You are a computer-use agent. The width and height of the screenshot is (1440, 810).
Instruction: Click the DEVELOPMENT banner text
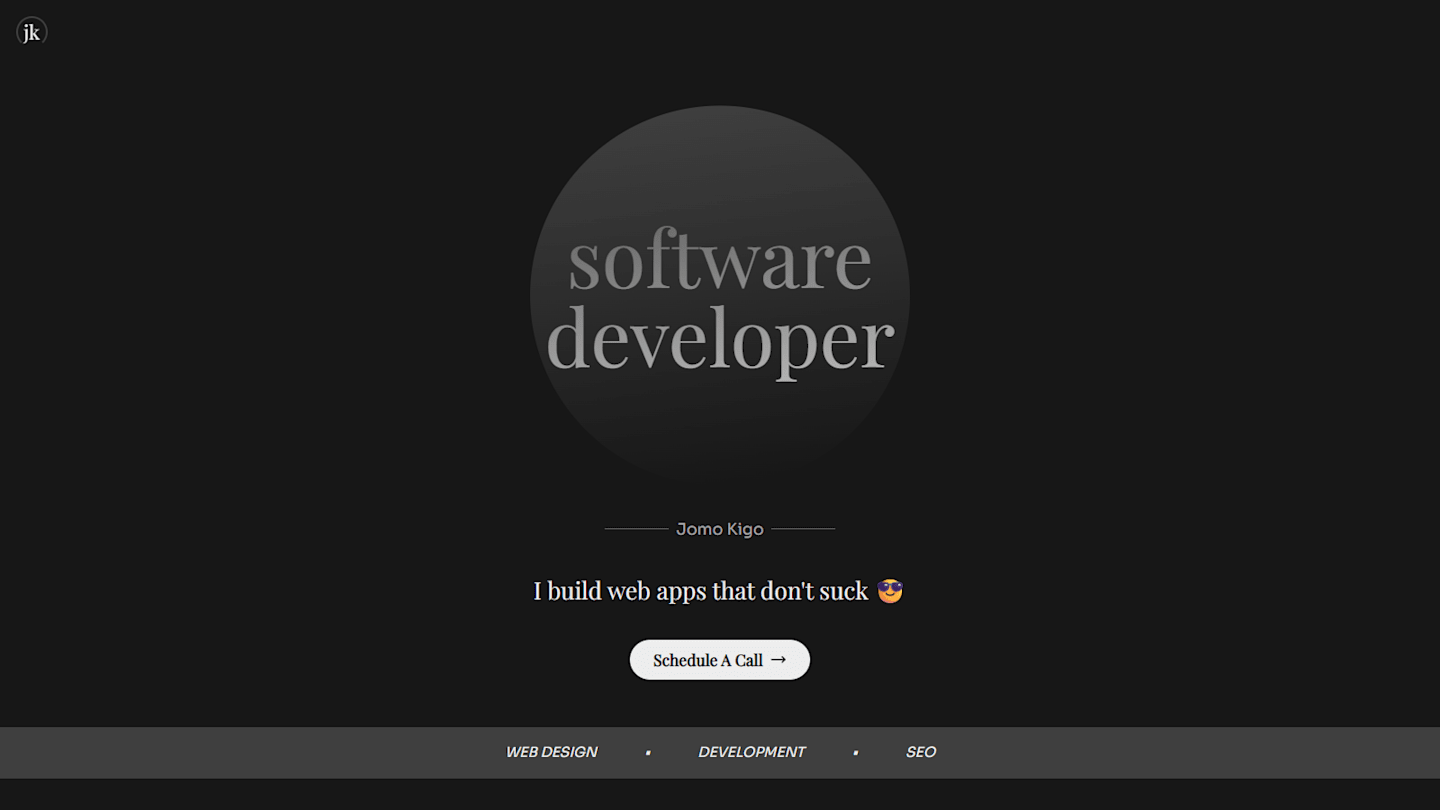coord(752,752)
